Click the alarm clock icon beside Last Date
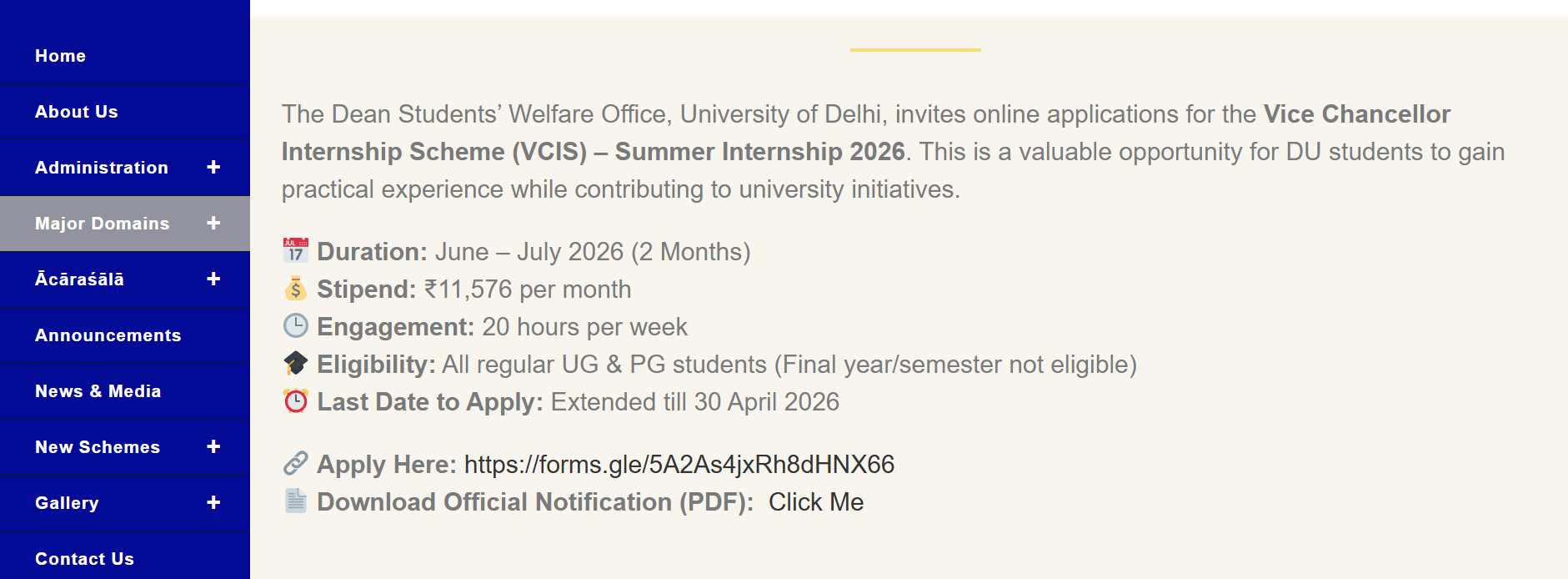 click(295, 401)
